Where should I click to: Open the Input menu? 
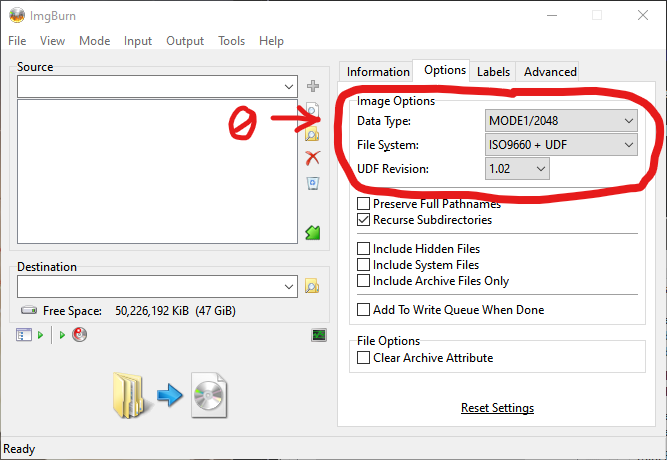138,41
